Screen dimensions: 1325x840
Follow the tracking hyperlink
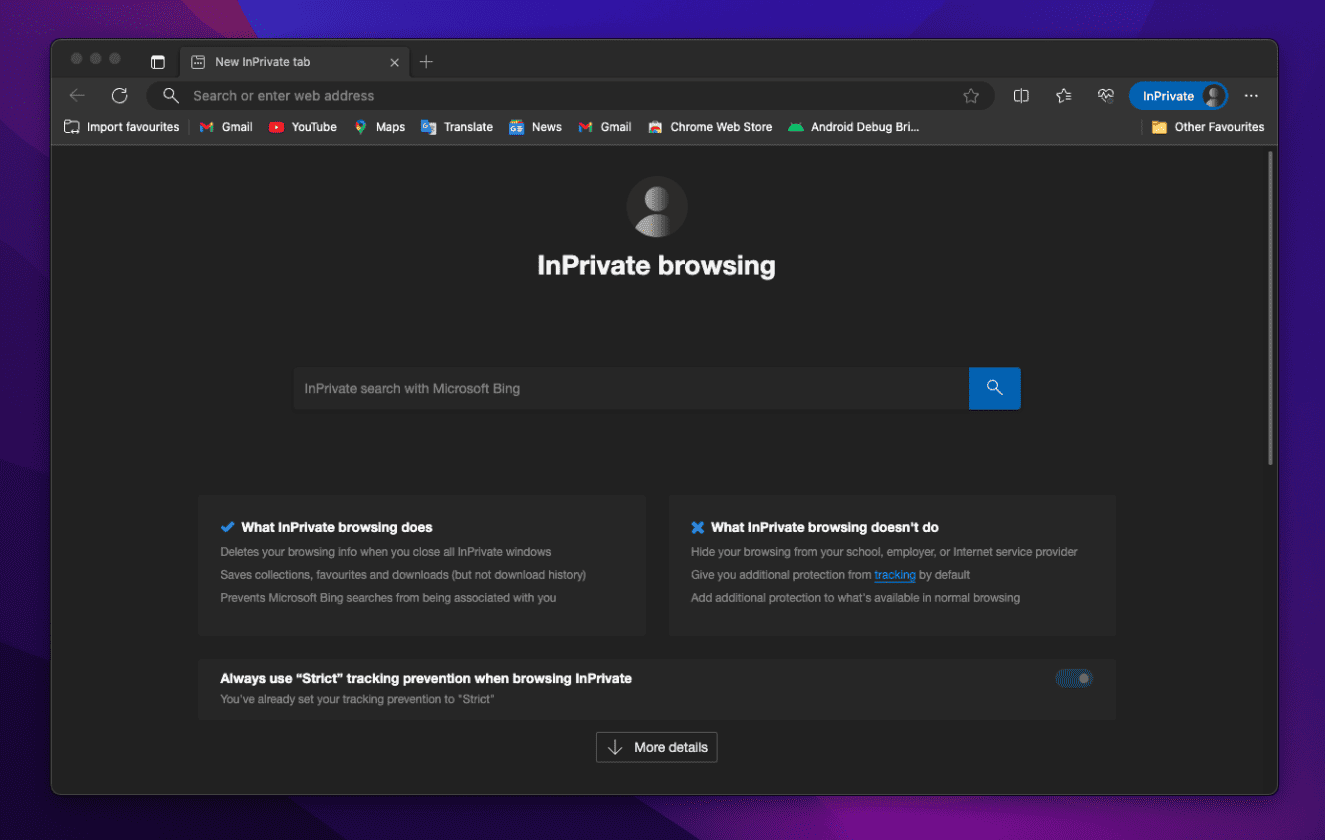click(x=894, y=575)
